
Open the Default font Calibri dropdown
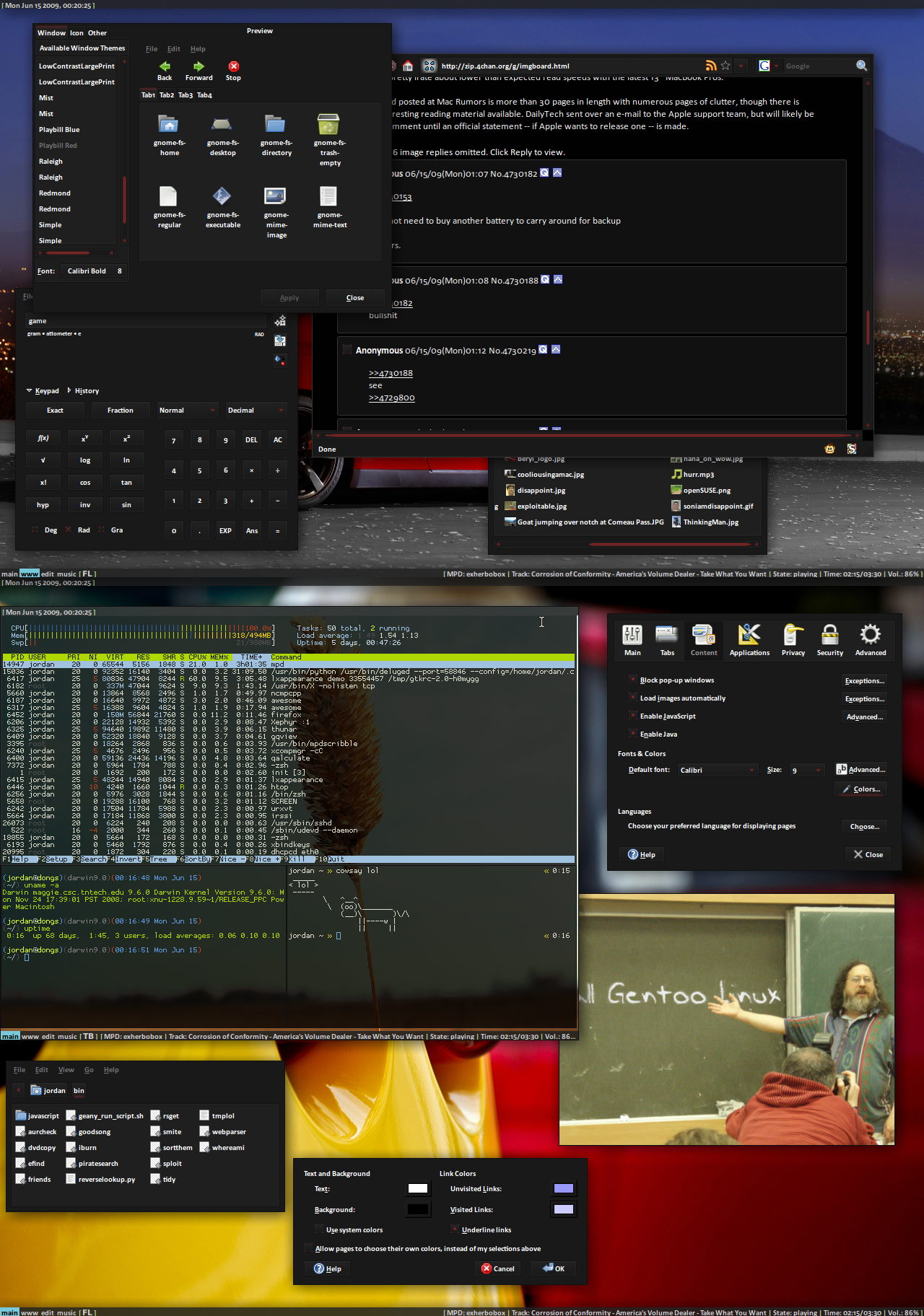click(718, 770)
